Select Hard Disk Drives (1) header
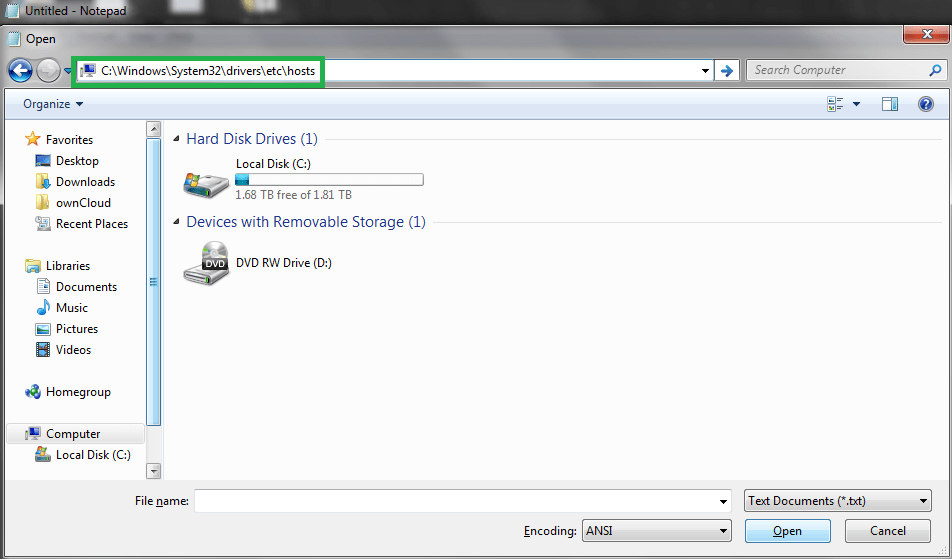 point(251,139)
